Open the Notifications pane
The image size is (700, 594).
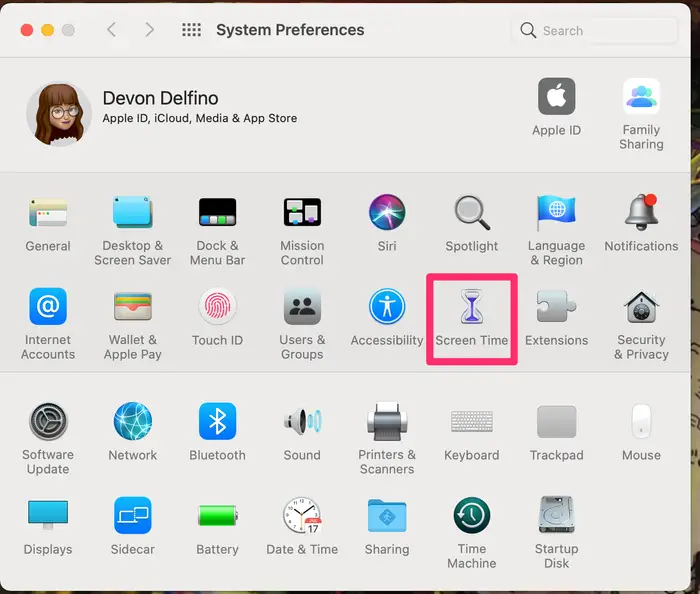click(x=642, y=212)
